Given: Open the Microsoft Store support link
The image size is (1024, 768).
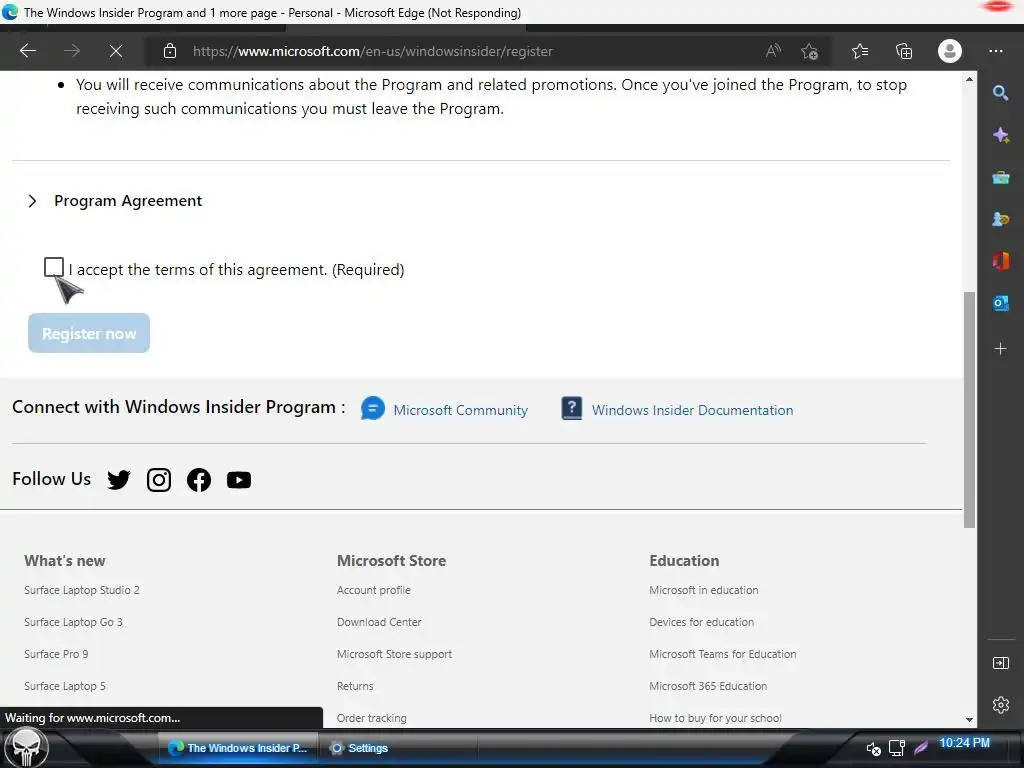Looking at the screenshot, I should pyautogui.click(x=394, y=654).
